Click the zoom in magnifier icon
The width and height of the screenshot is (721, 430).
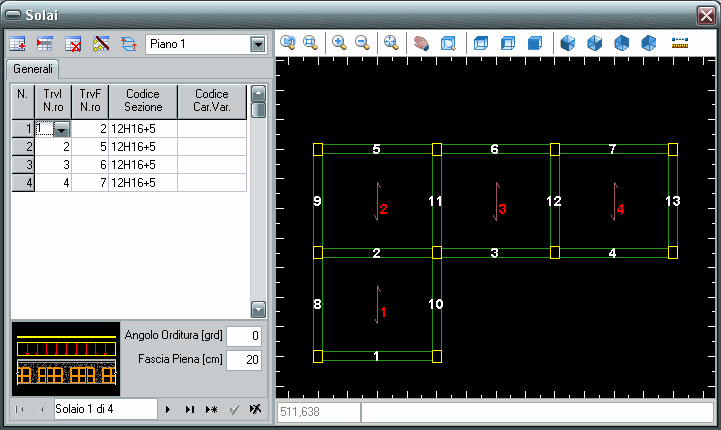point(339,44)
